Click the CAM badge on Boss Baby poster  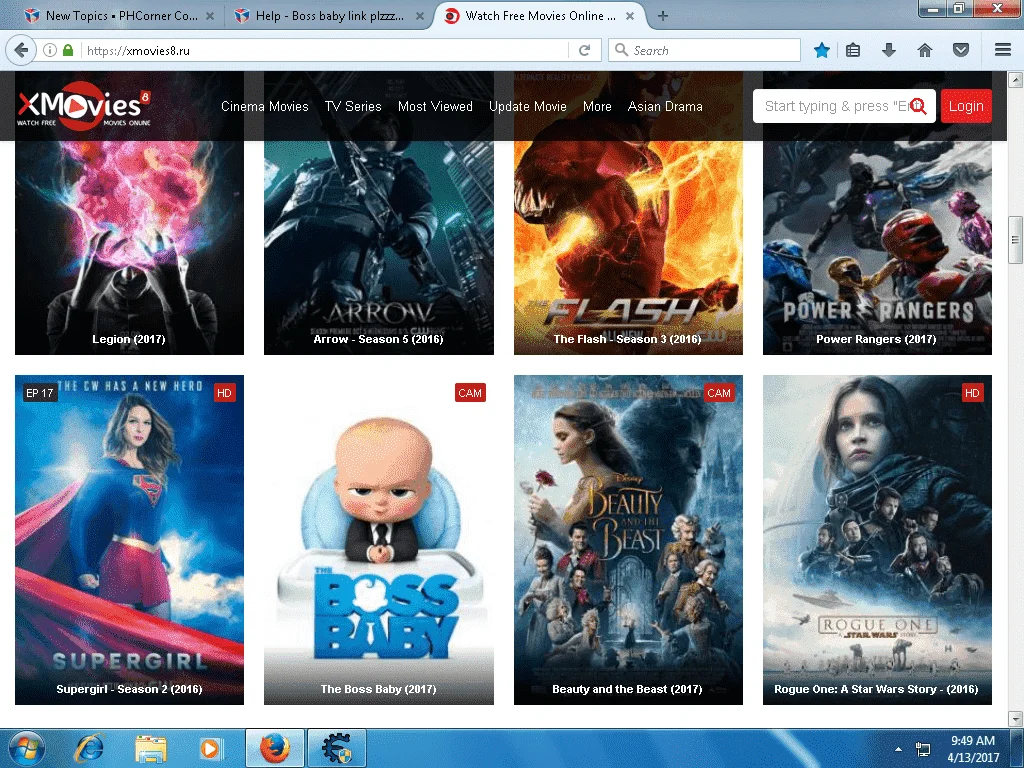pyautogui.click(x=470, y=392)
